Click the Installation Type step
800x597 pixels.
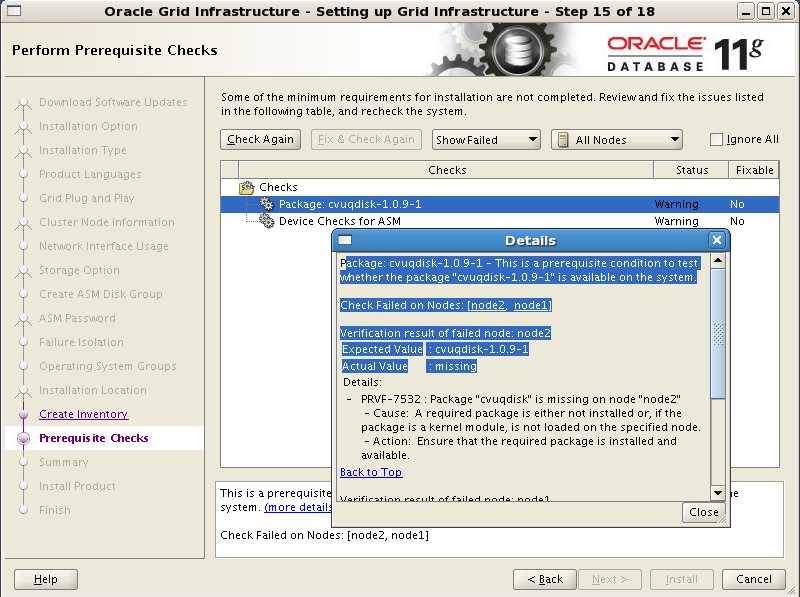click(83, 150)
